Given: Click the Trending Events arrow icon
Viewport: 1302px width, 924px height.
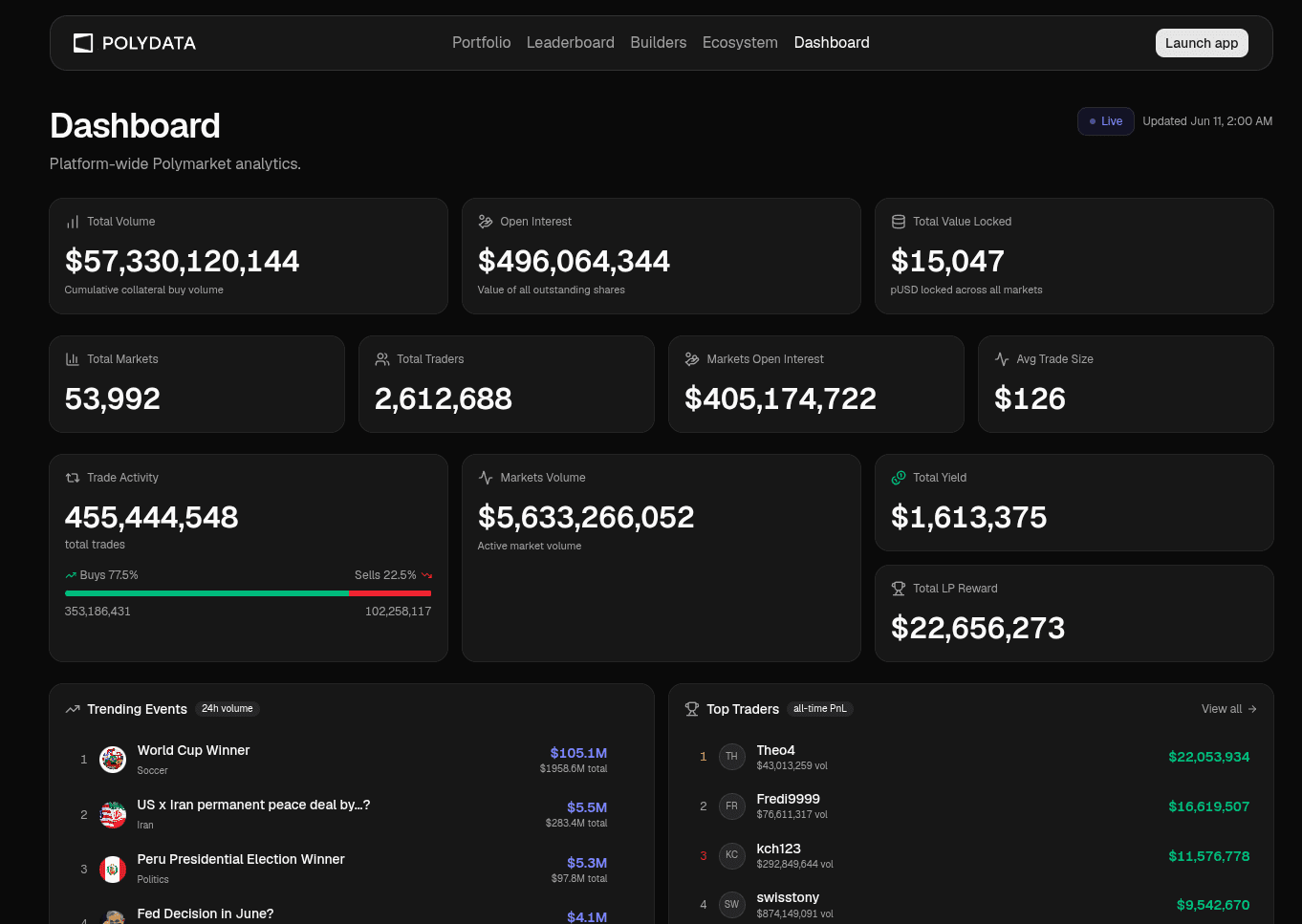Looking at the screenshot, I should pos(73,709).
